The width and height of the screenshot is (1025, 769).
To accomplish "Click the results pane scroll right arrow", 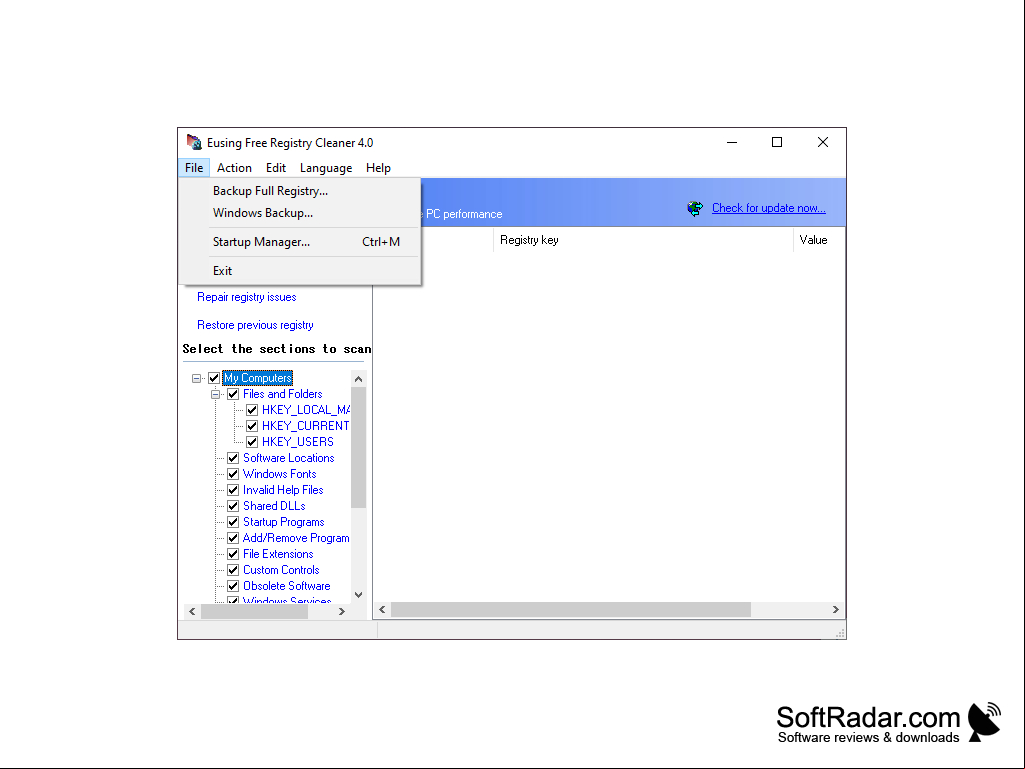I will 835,609.
